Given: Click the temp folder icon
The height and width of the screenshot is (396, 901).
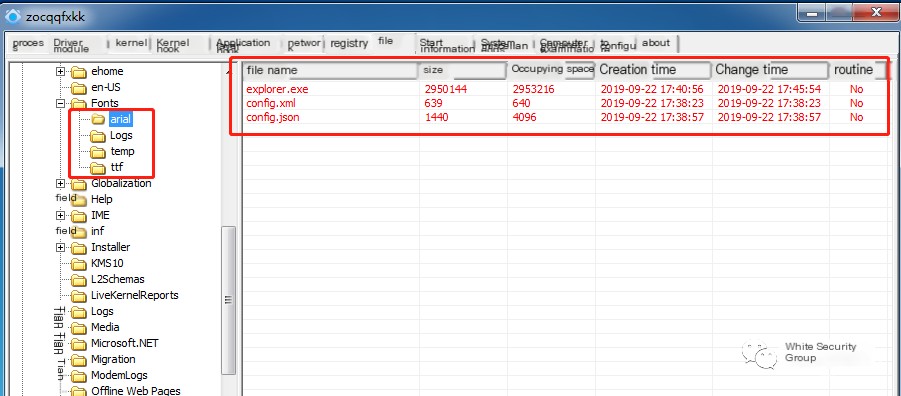Looking at the screenshot, I should [98, 152].
